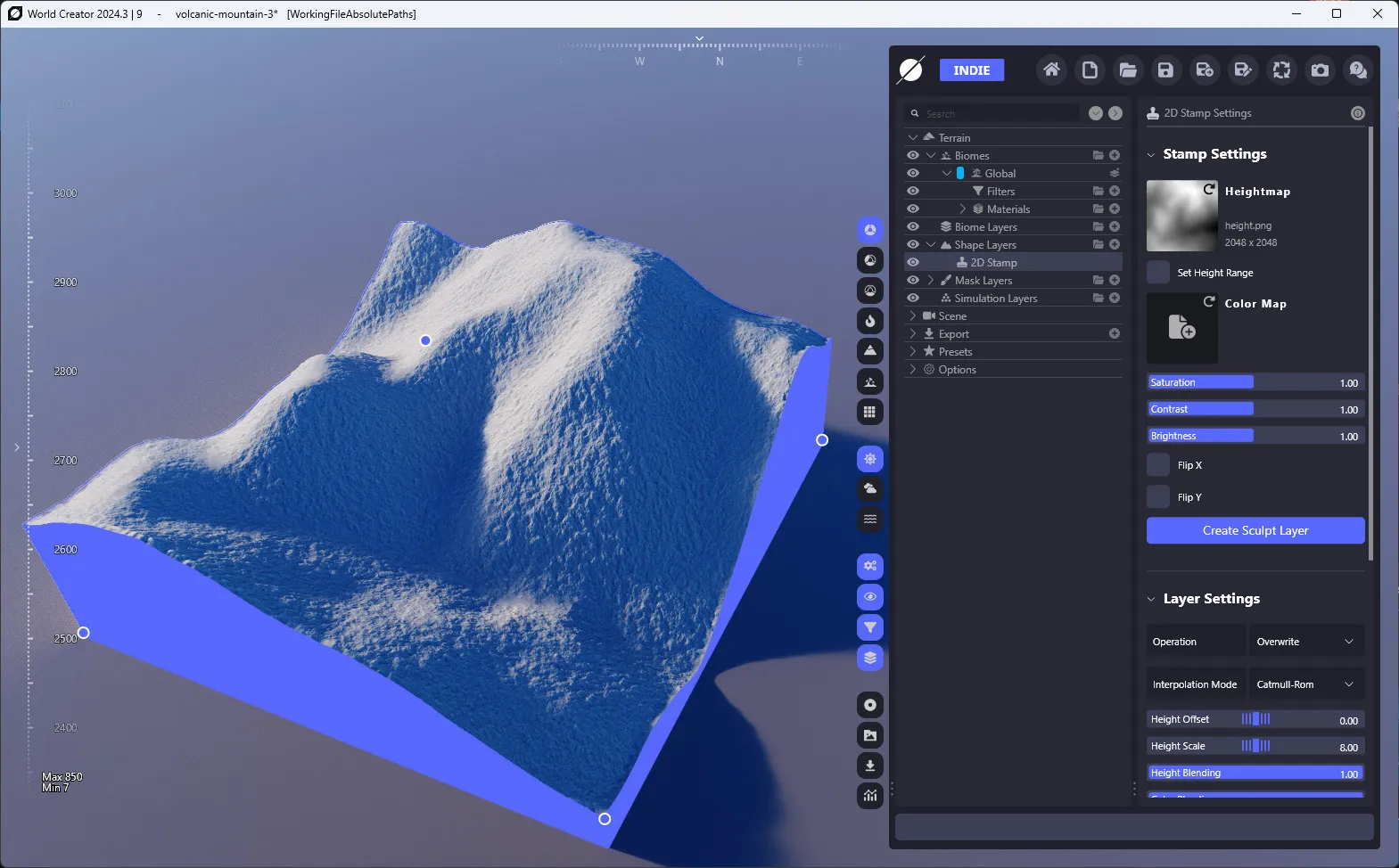The image size is (1399, 868).
Task: Select the Simulation Layers row
Action: (x=1013, y=298)
